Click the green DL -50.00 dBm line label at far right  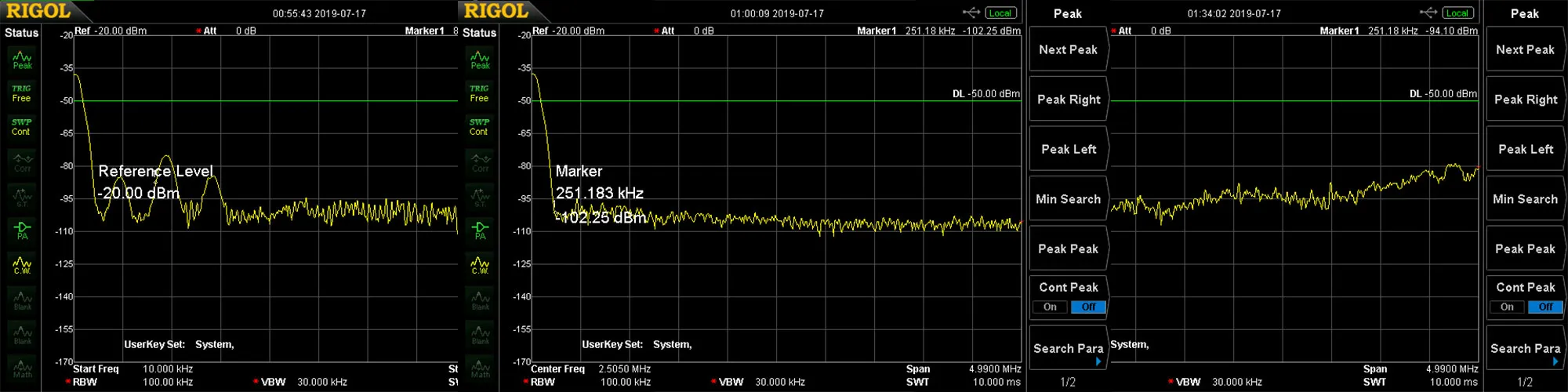[x=1443, y=93]
